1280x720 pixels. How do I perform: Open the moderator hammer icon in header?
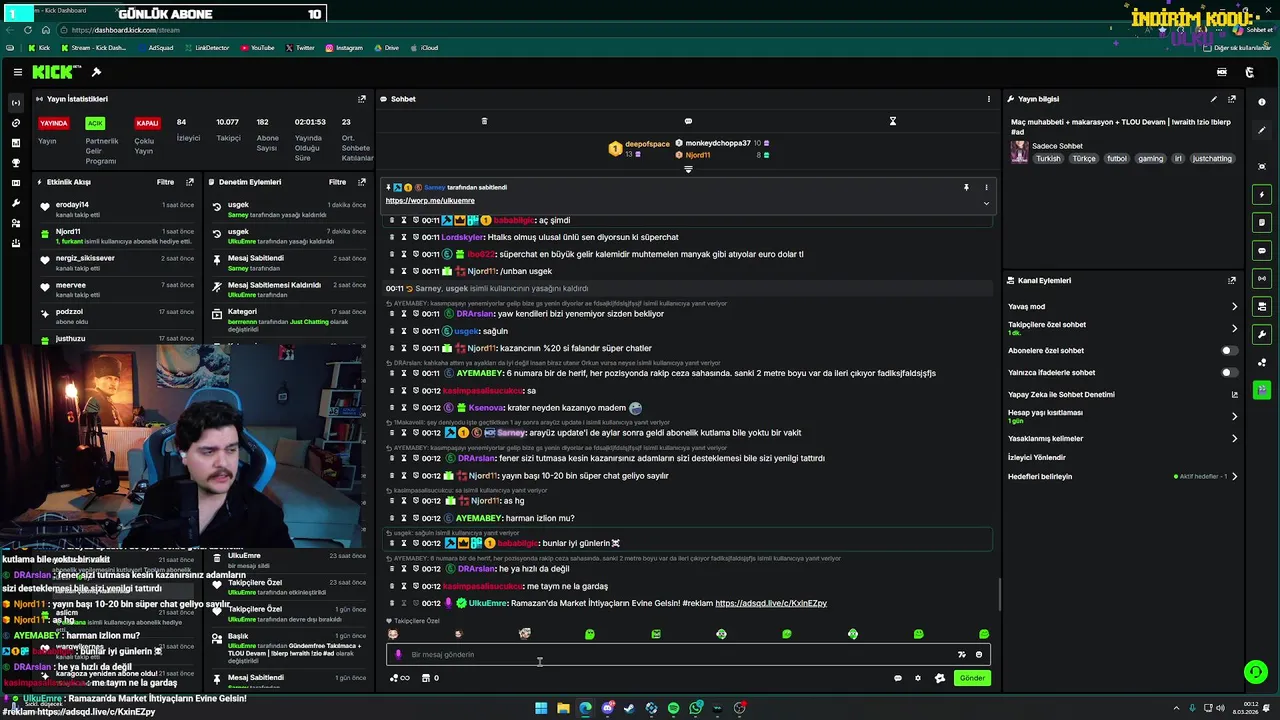[96, 72]
